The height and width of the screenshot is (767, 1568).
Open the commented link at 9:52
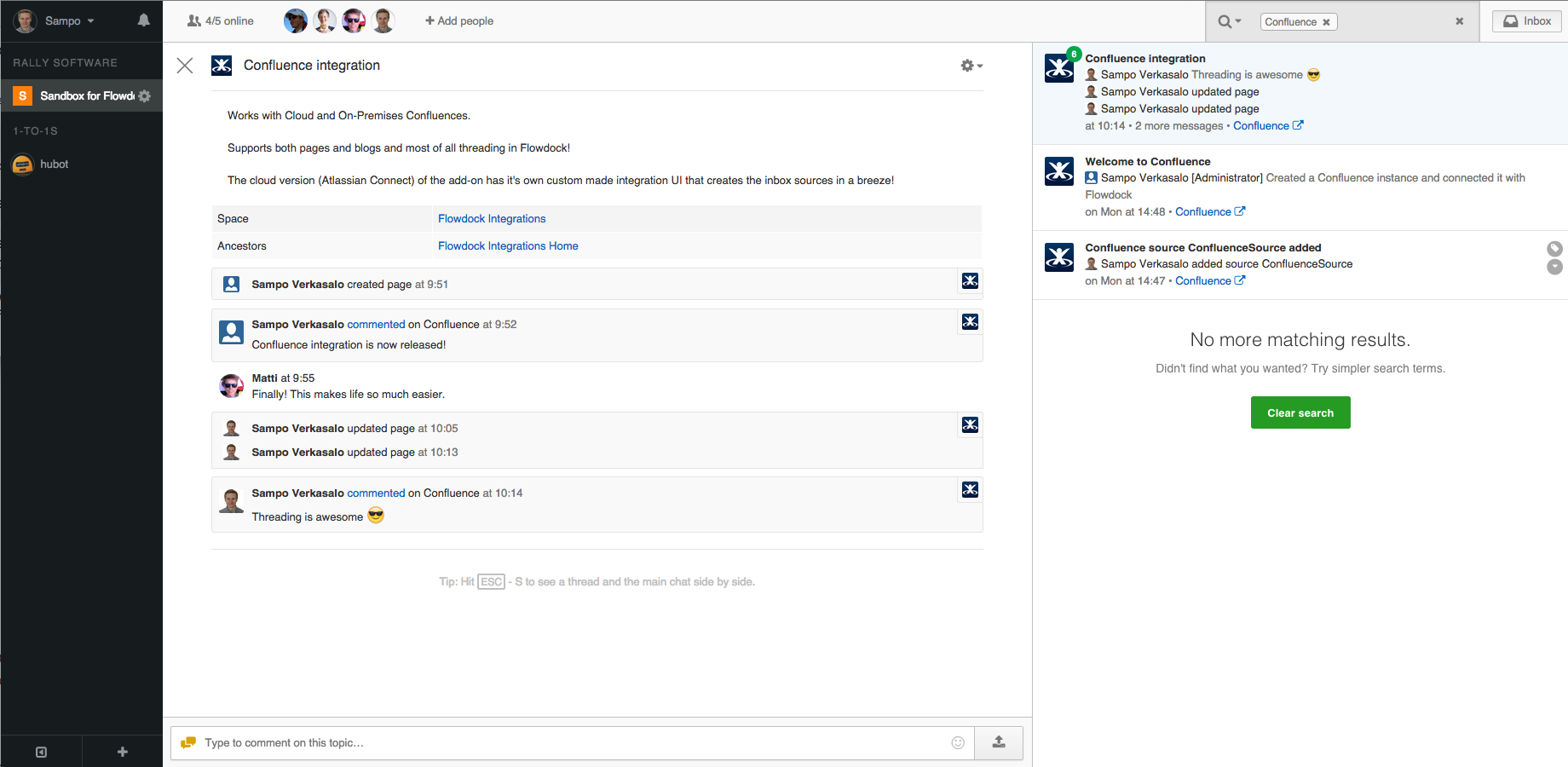pyautogui.click(x=376, y=325)
